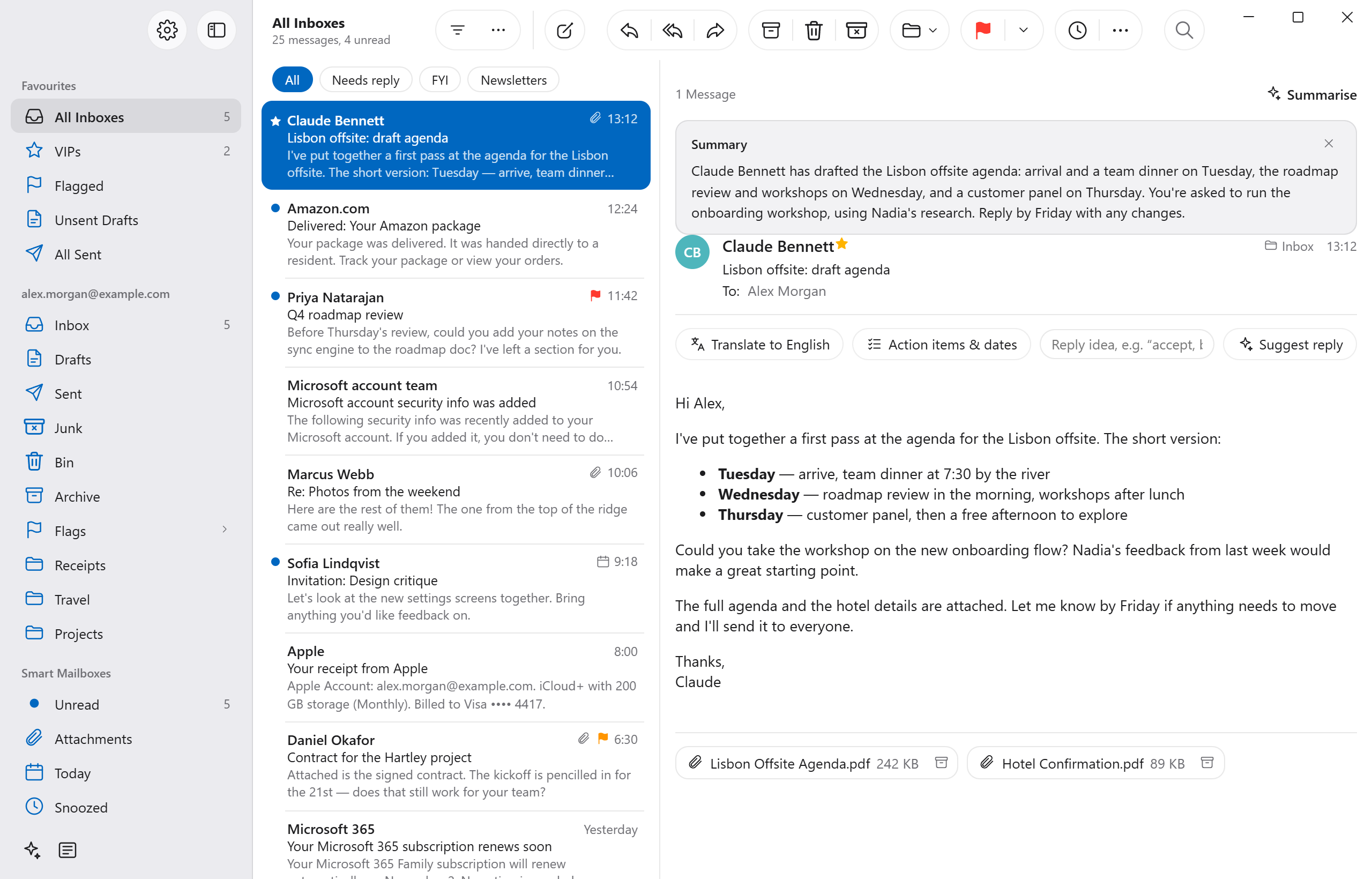Open the flag colour dropdown arrow
Viewport: 1372px width, 879px height.
tap(1023, 30)
